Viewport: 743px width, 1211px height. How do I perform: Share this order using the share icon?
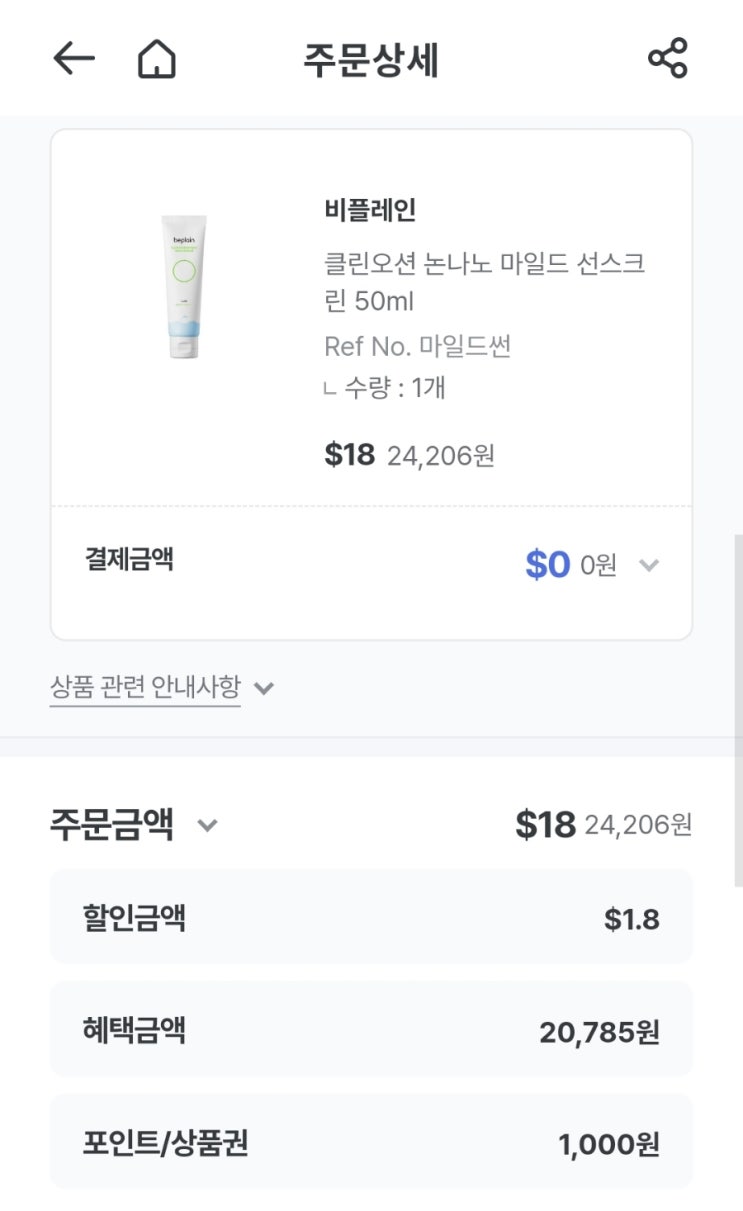coord(667,59)
